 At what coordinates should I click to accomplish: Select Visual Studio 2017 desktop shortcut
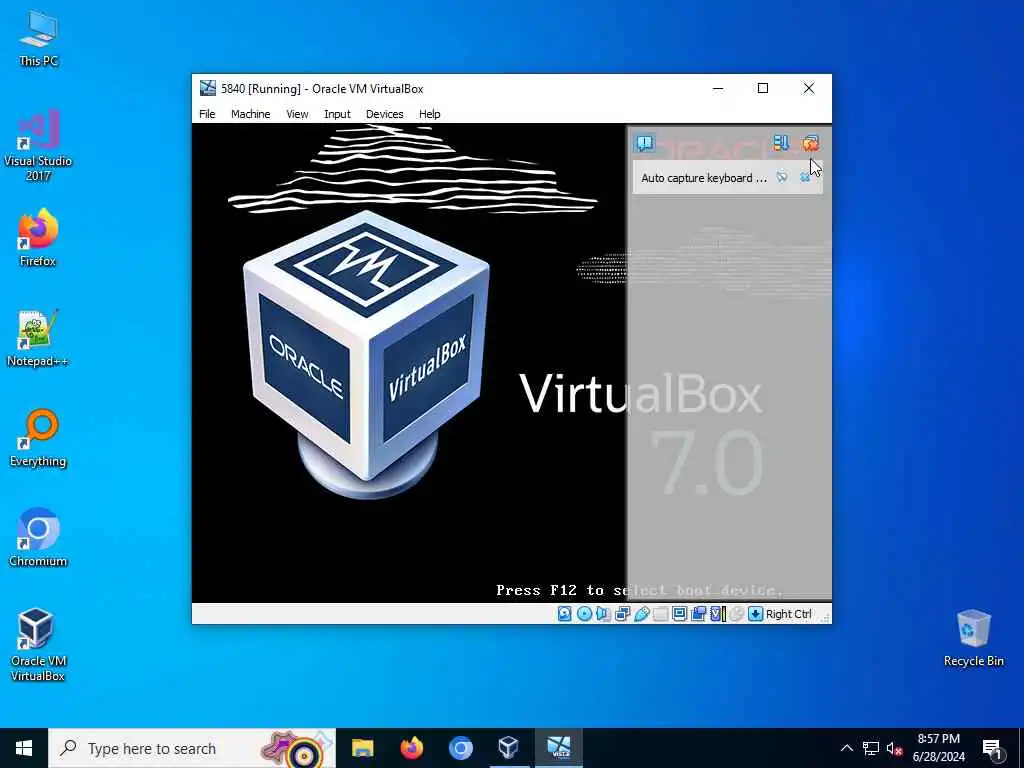[x=38, y=146]
